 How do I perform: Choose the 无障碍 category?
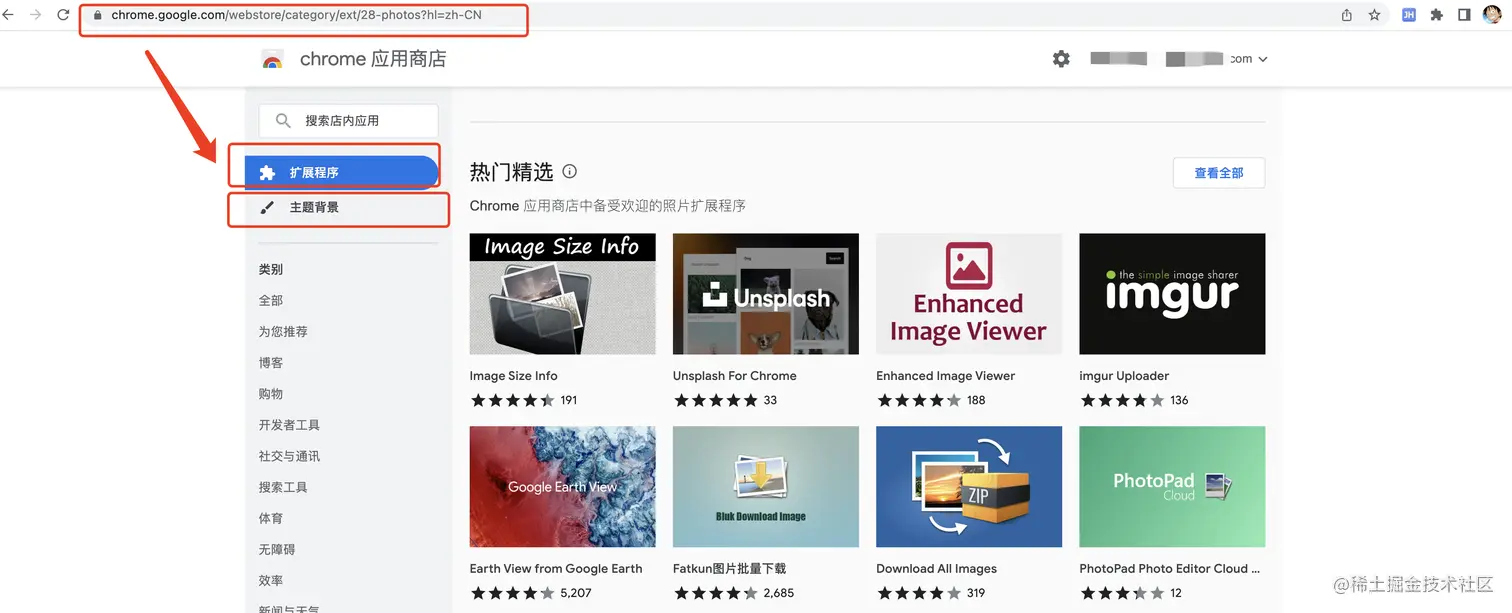277,549
